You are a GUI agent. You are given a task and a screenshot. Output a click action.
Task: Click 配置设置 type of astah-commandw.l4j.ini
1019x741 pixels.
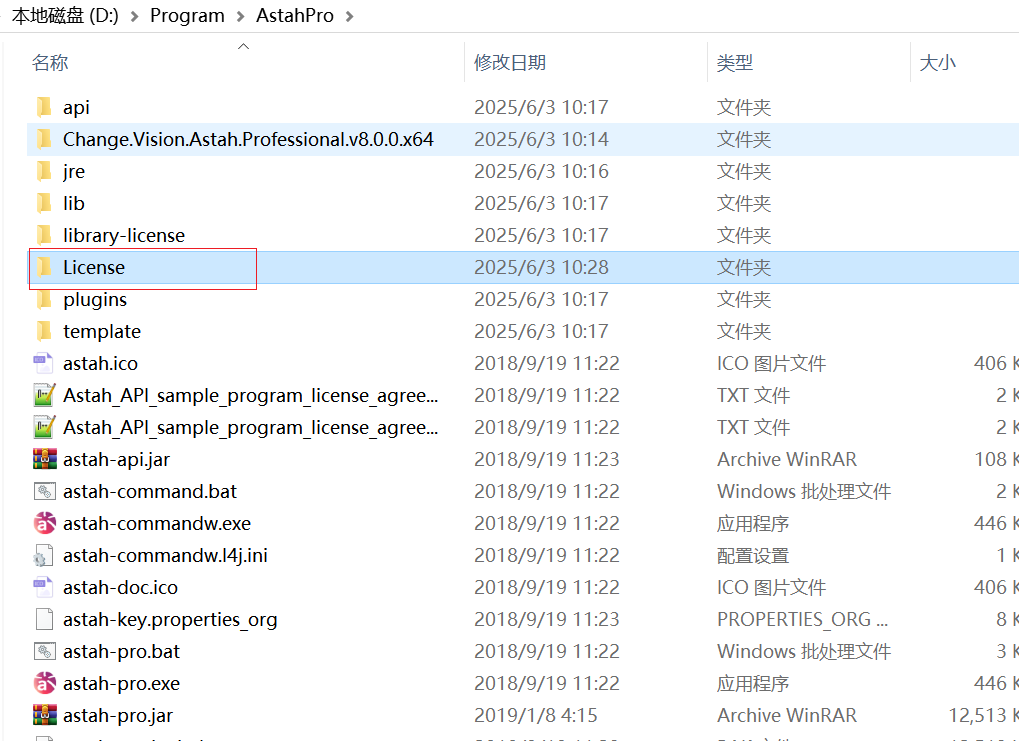(753, 556)
